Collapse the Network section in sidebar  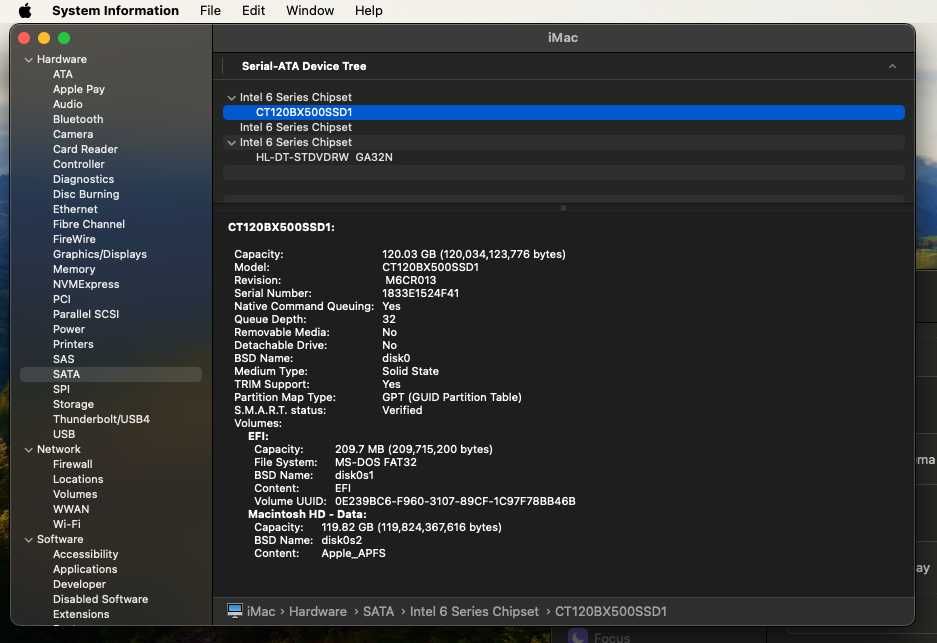(x=28, y=449)
